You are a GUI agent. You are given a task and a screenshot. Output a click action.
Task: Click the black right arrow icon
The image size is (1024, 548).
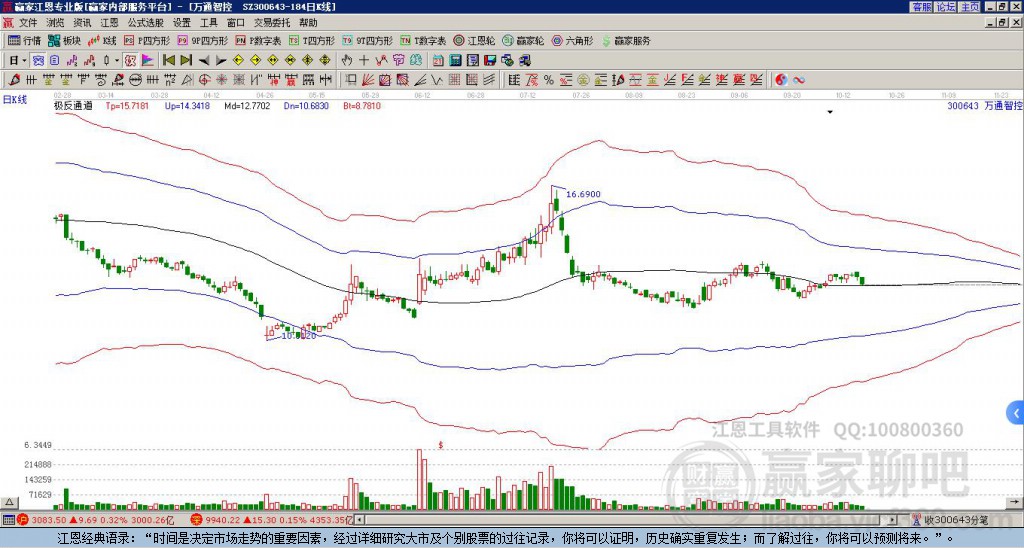coord(221,61)
